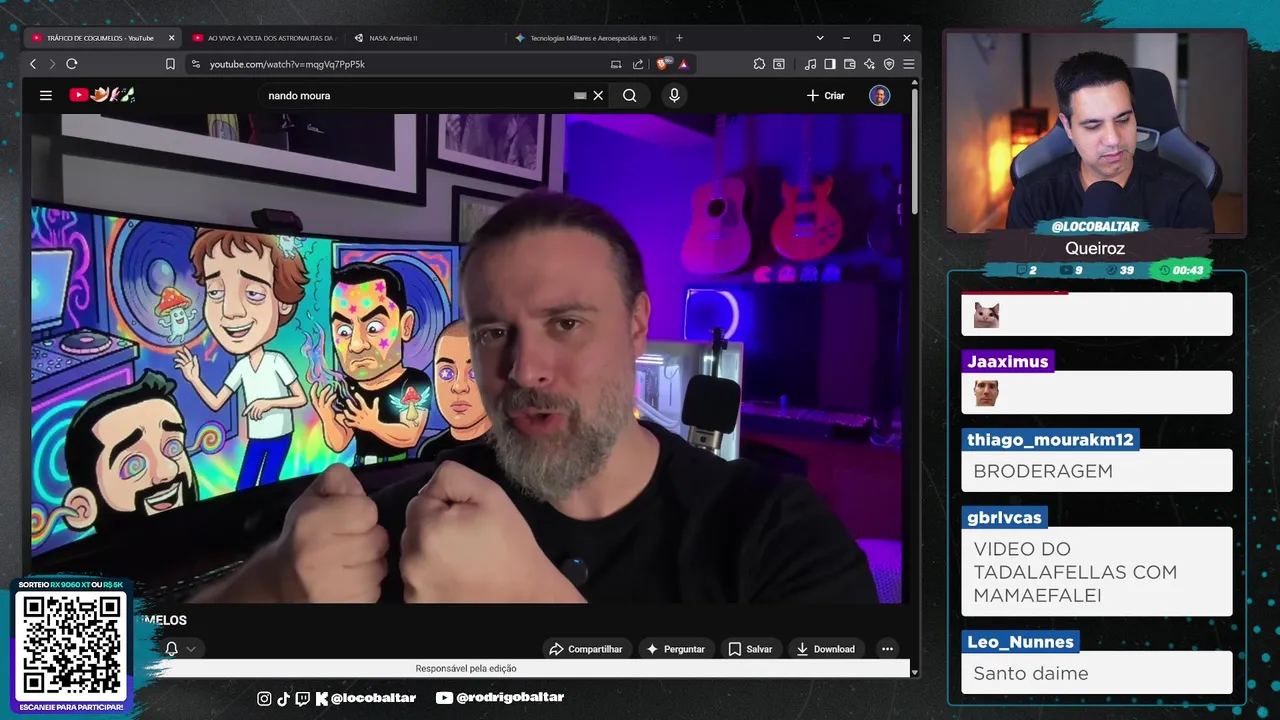Click the Download button

point(826,649)
